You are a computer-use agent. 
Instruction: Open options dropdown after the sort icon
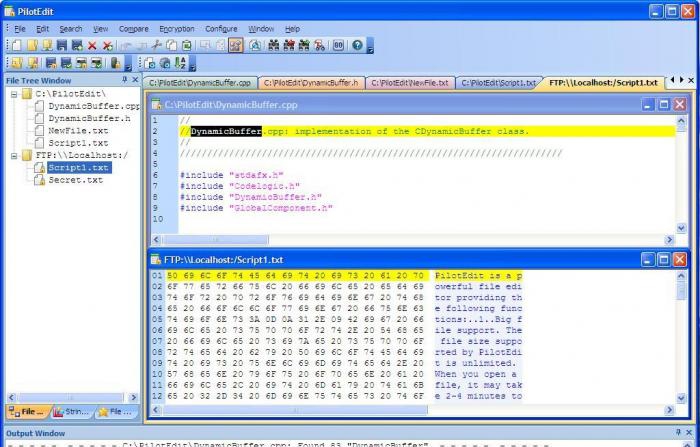(192, 63)
